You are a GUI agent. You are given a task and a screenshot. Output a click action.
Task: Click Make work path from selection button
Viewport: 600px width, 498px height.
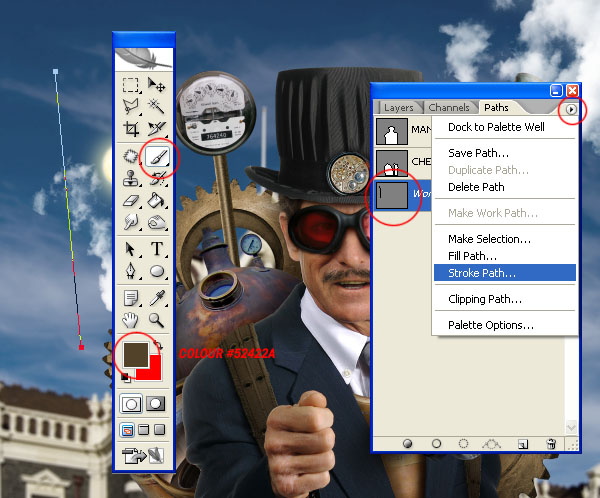491,444
